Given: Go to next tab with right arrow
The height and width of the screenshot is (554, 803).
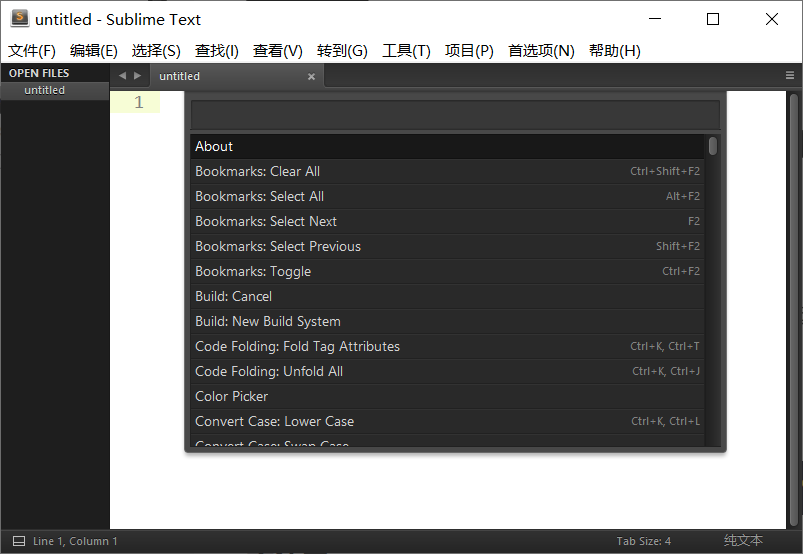Looking at the screenshot, I should (x=137, y=76).
